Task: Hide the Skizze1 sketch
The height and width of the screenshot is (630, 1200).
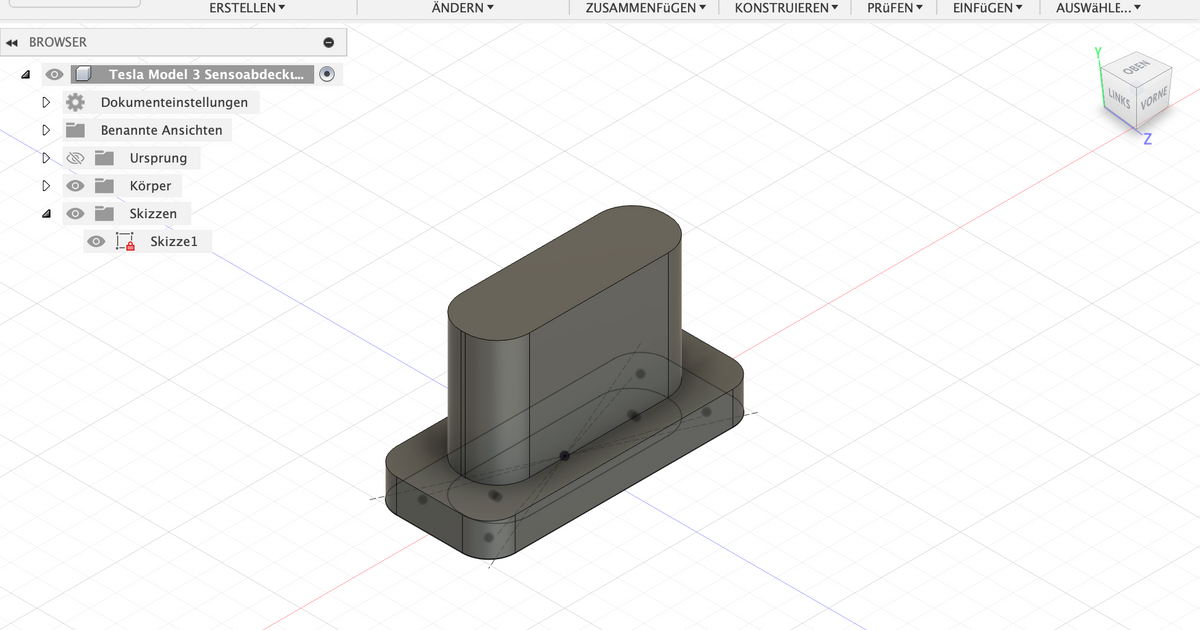Action: click(x=96, y=241)
